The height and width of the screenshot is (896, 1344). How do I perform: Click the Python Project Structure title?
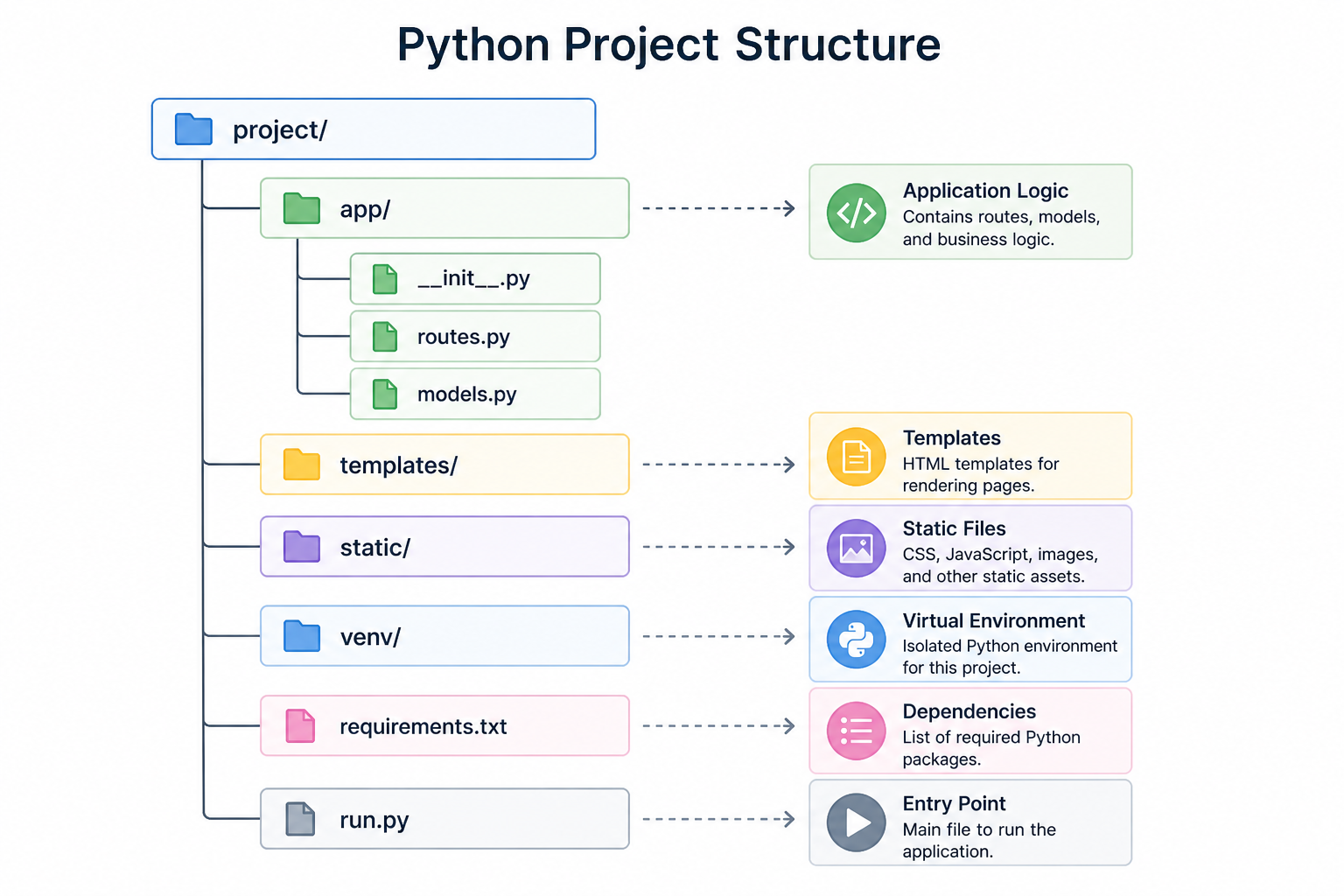668,45
